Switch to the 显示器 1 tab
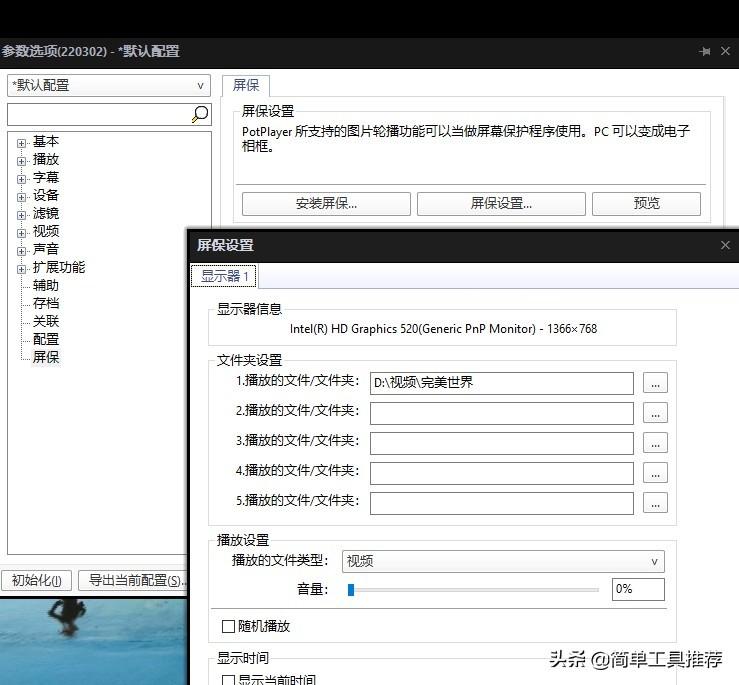 [x=224, y=276]
